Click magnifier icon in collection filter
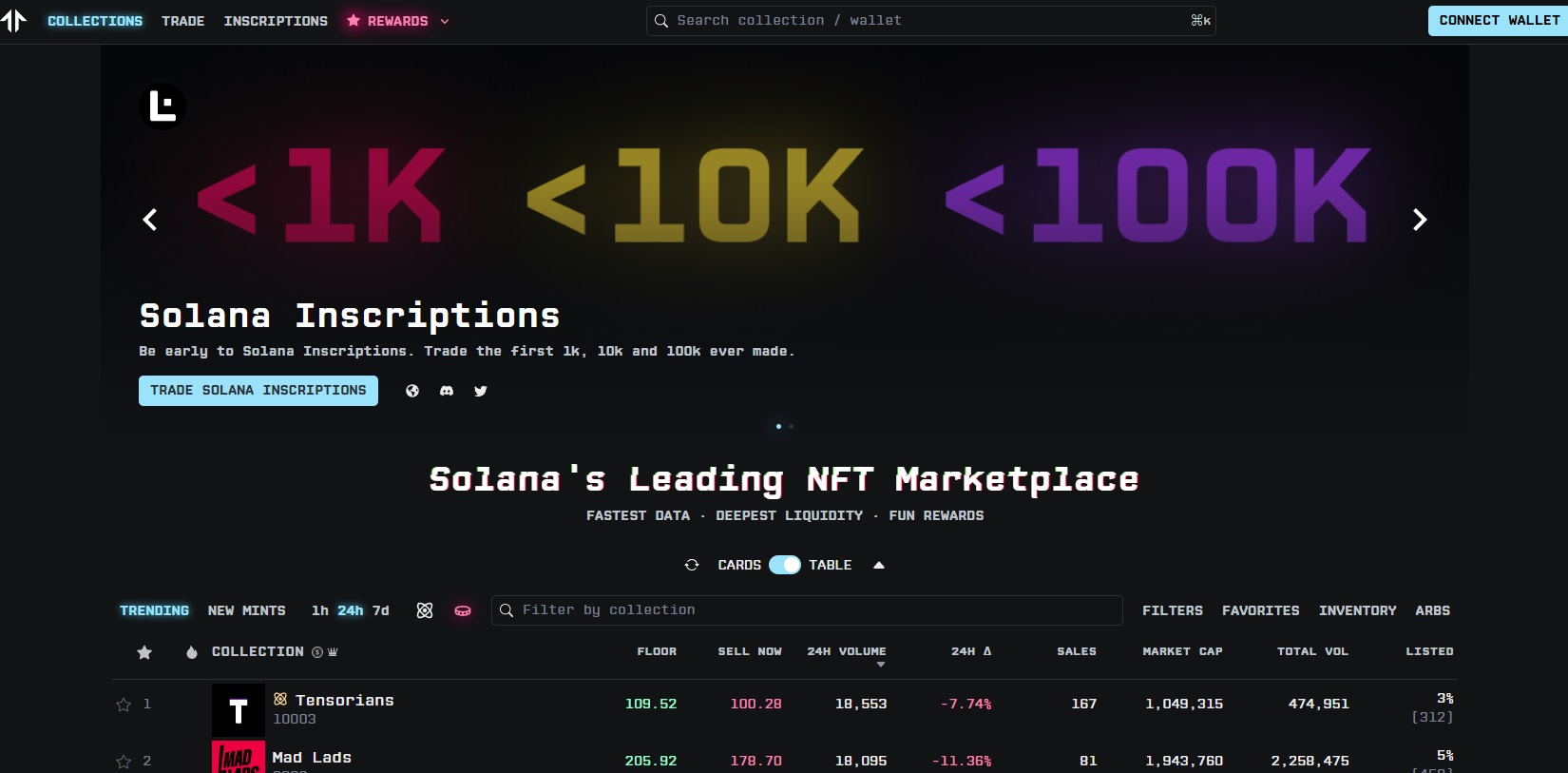Image resolution: width=1568 pixels, height=773 pixels. point(507,610)
